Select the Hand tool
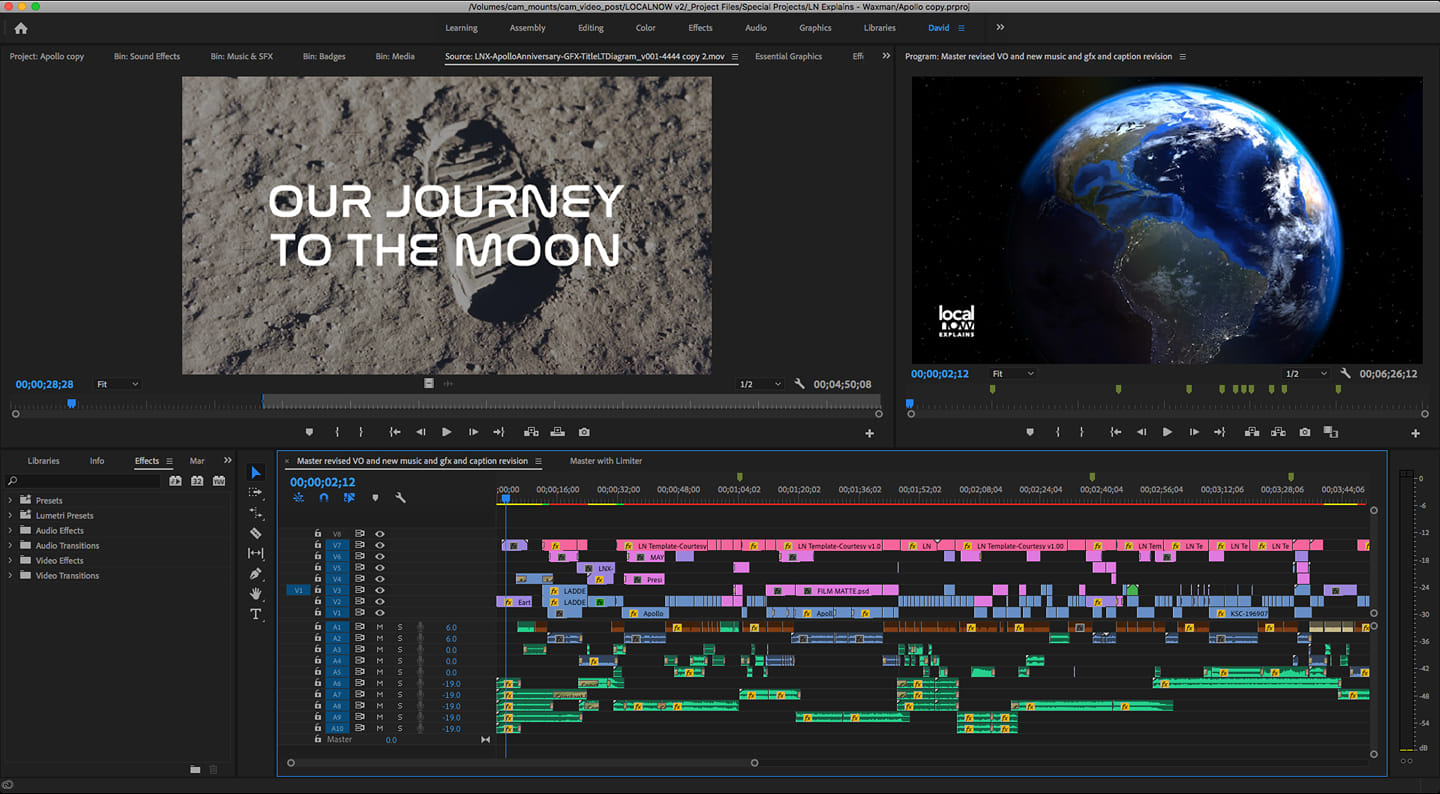 pyautogui.click(x=256, y=594)
